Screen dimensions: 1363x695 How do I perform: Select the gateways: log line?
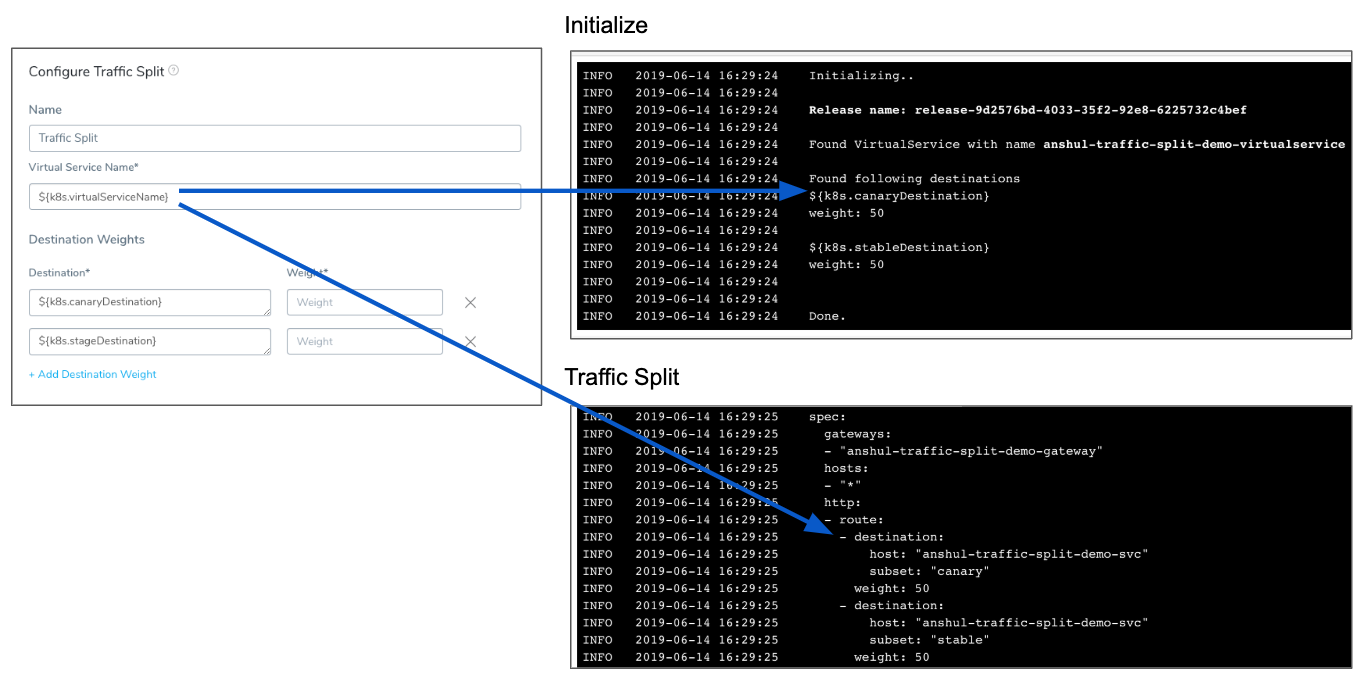click(857, 434)
